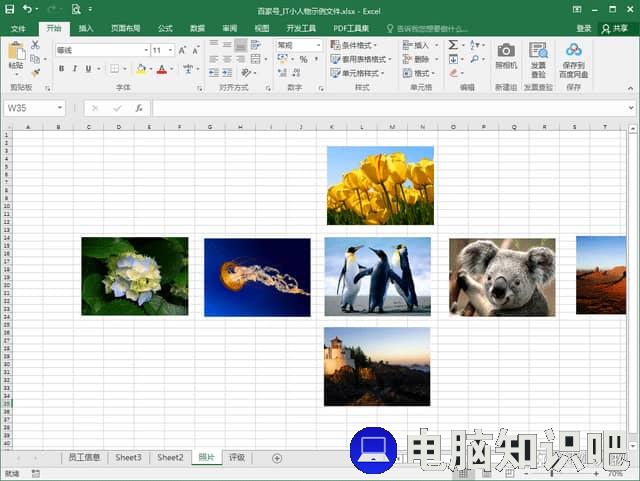This screenshot has height=481, width=640.
Task: Add a new sheet with plus button
Action: tap(277, 458)
